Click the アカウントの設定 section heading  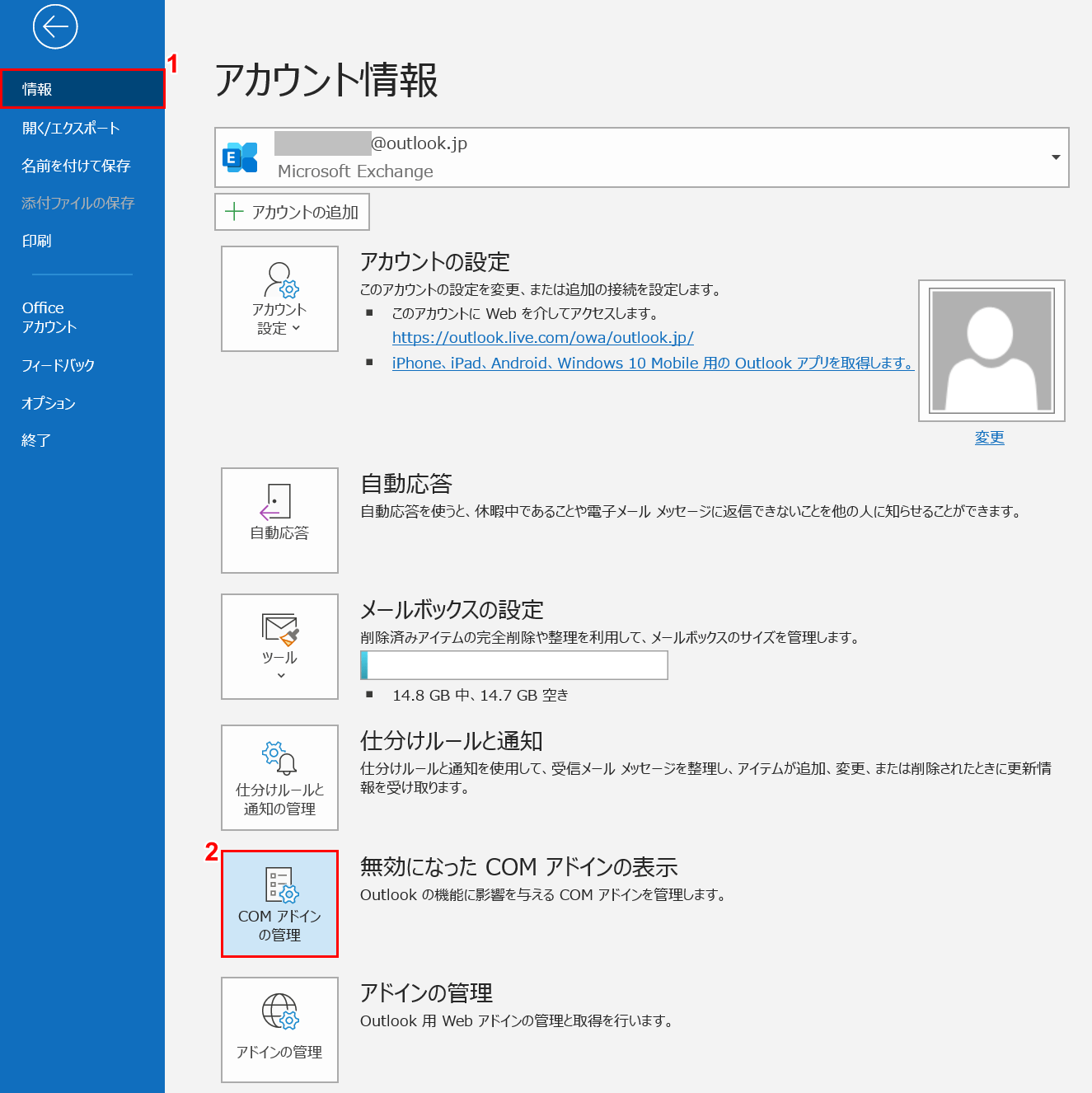435,262
